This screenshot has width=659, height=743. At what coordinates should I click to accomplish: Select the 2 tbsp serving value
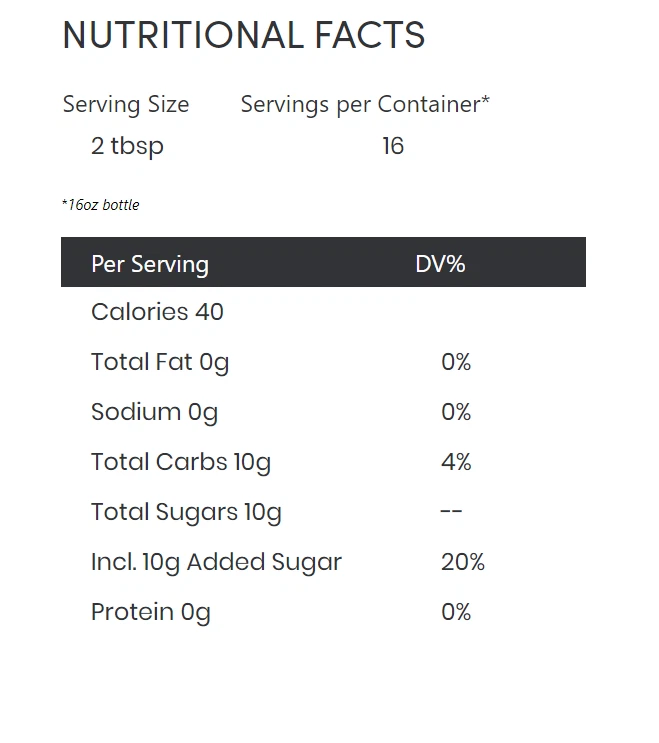(127, 146)
